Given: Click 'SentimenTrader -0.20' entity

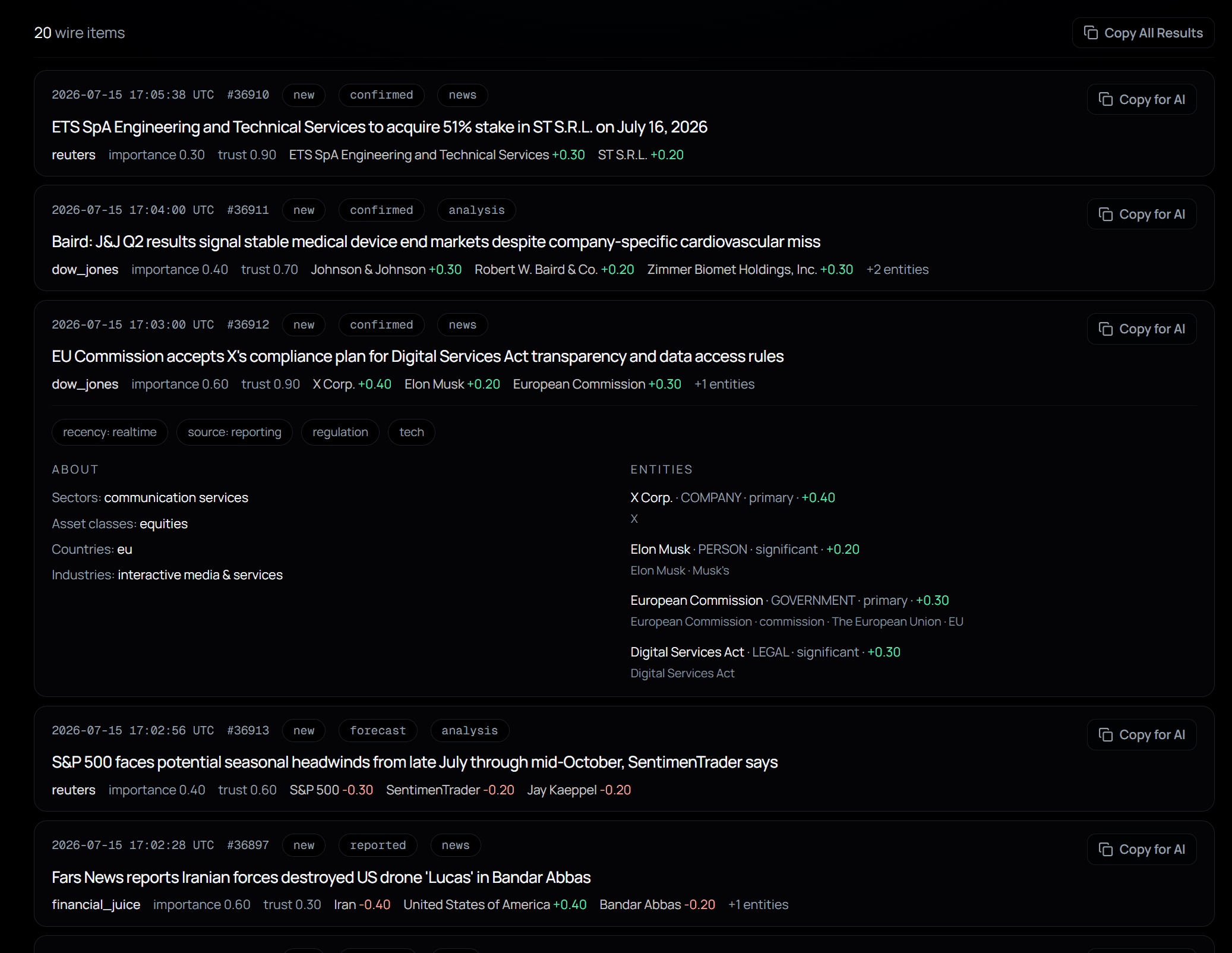Looking at the screenshot, I should [450, 790].
